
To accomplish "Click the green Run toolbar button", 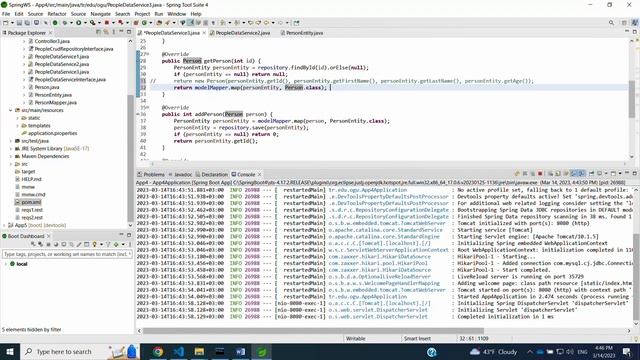I will click(x=78, y=23).
